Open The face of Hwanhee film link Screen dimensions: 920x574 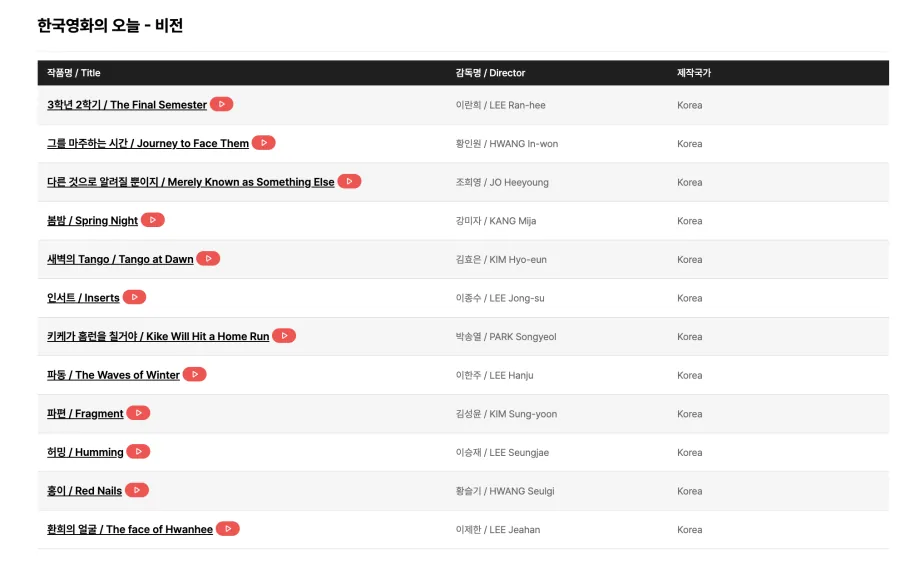click(130, 529)
